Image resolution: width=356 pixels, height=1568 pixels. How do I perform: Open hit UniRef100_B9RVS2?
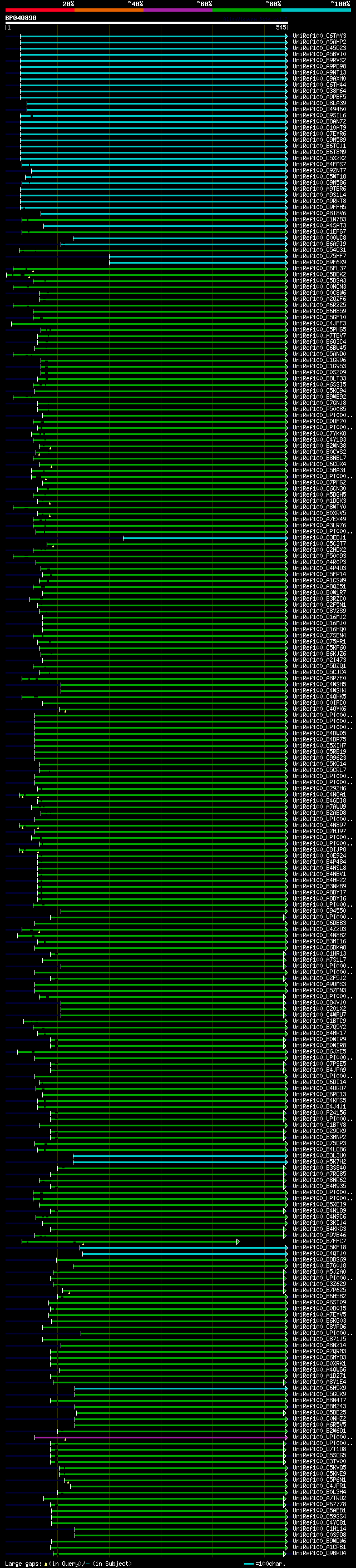coord(319,60)
